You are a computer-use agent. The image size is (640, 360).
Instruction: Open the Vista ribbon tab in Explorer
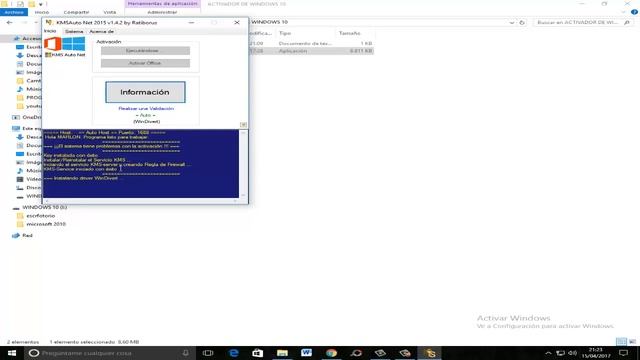click(110, 12)
